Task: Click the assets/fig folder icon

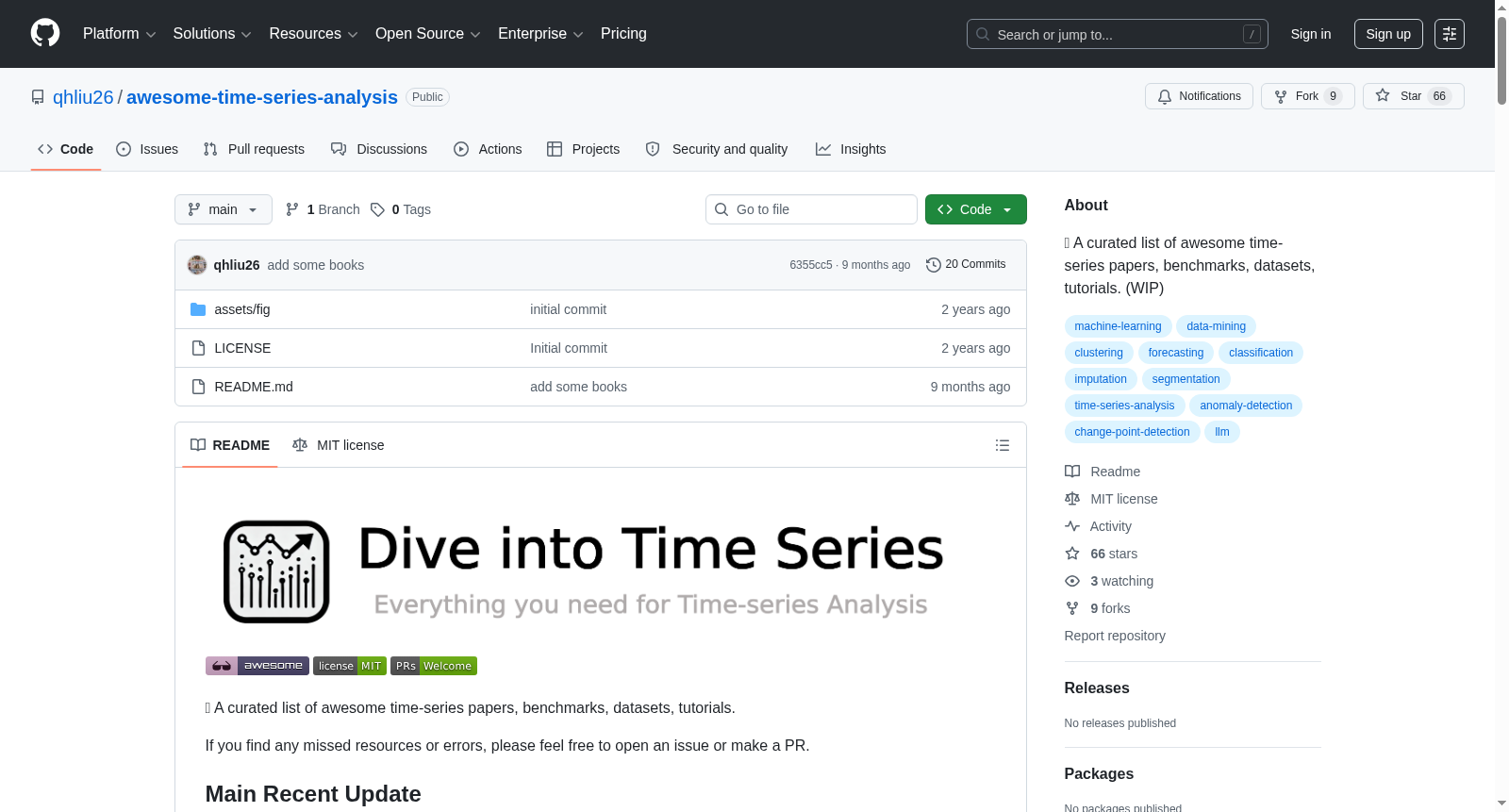Action: point(198,309)
